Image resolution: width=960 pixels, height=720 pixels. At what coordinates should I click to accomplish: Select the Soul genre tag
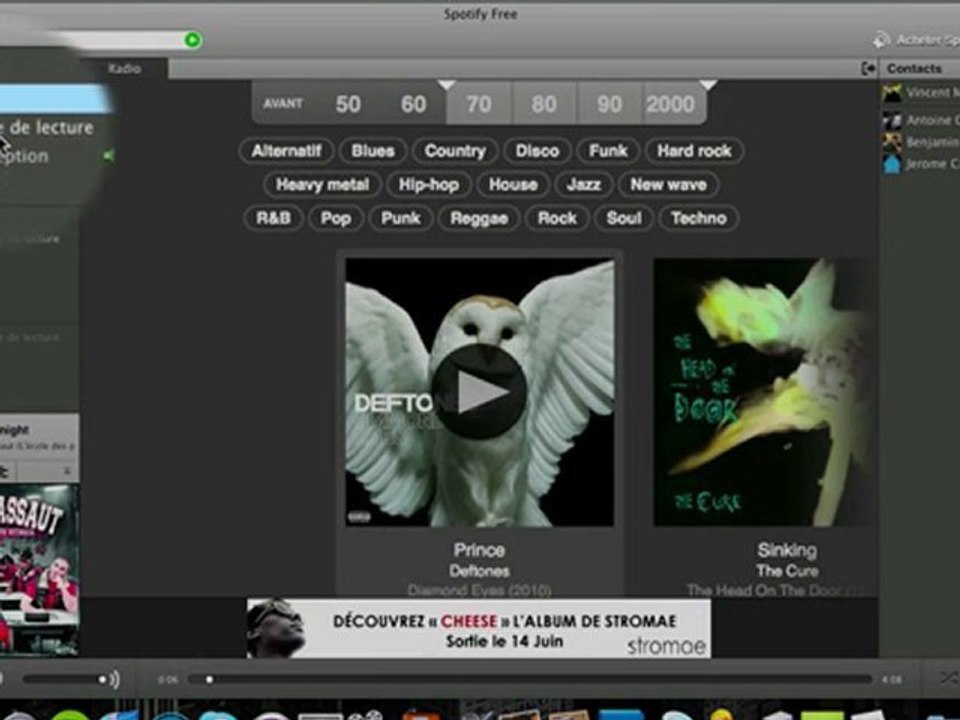623,218
